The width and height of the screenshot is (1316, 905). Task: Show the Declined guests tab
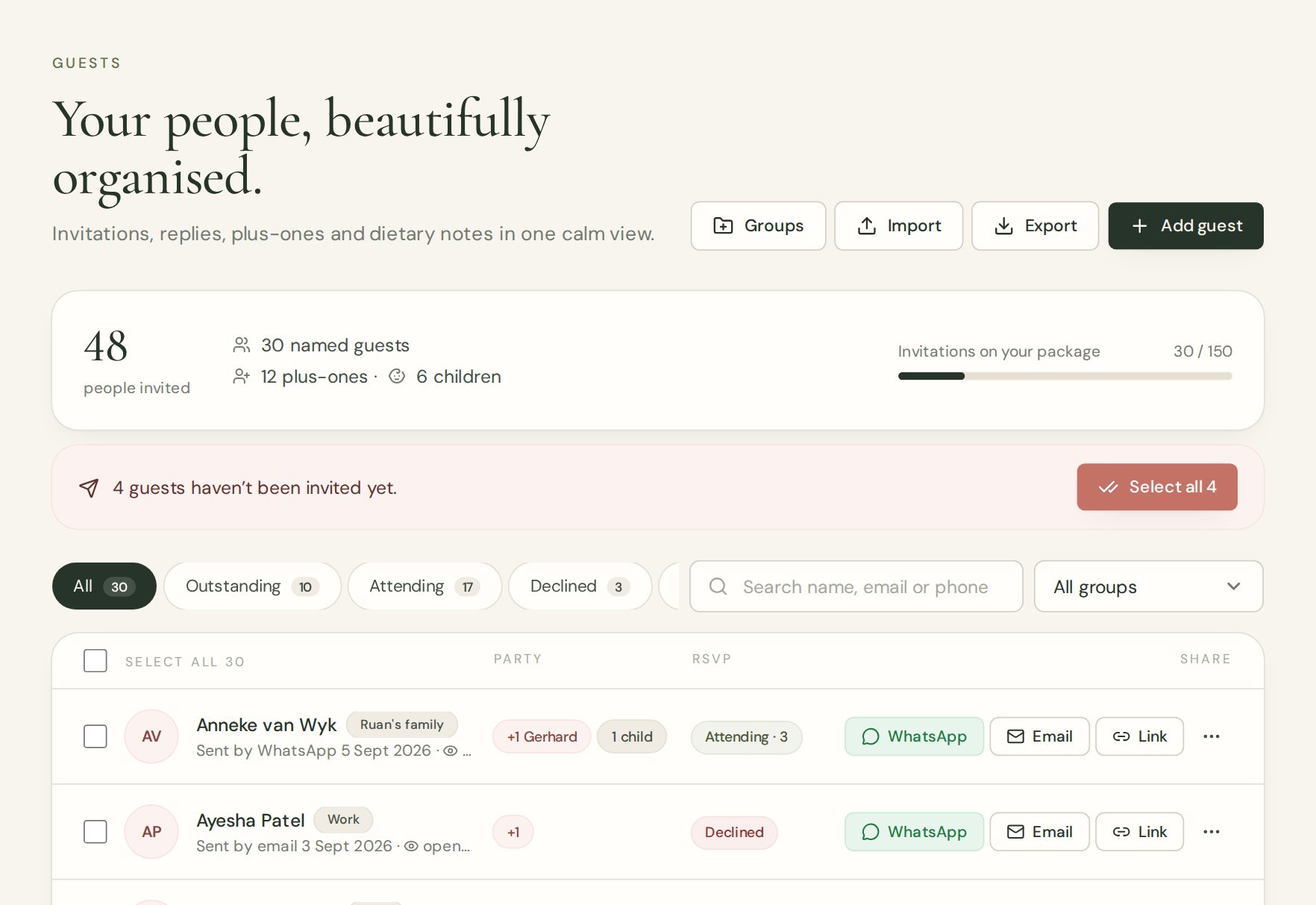click(x=580, y=586)
